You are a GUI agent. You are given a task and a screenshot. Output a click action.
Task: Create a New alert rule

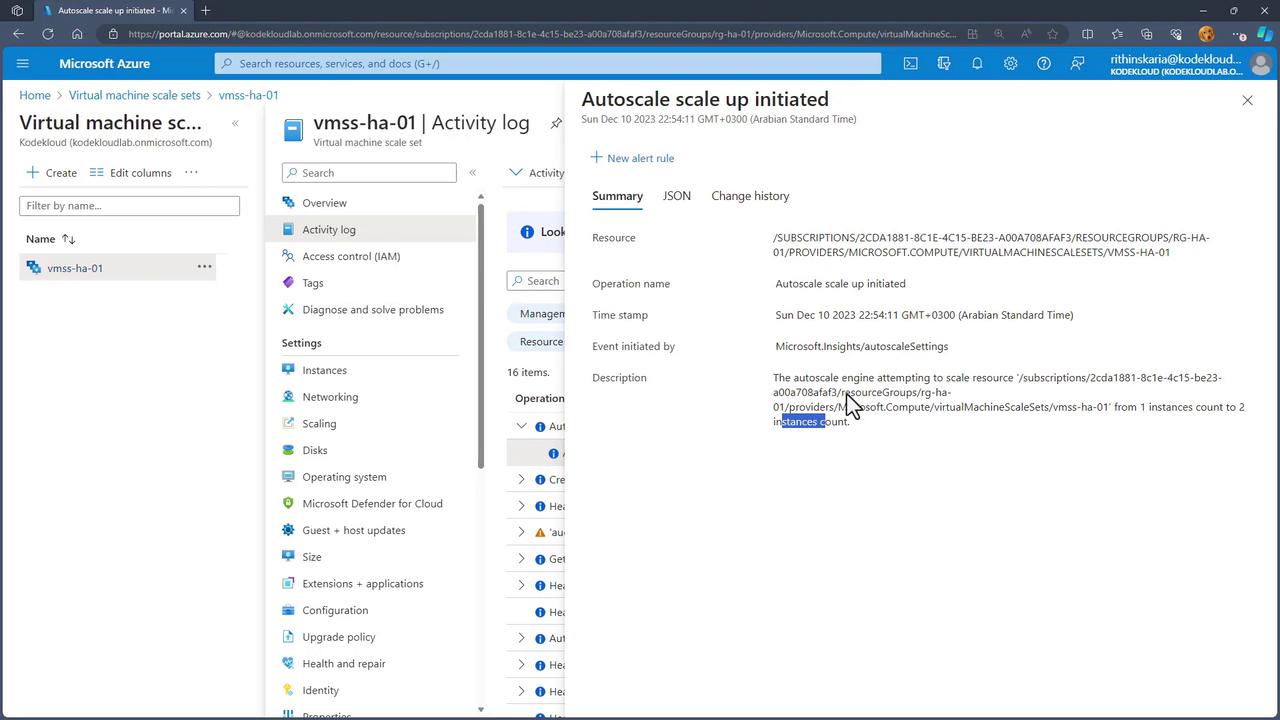click(632, 158)
